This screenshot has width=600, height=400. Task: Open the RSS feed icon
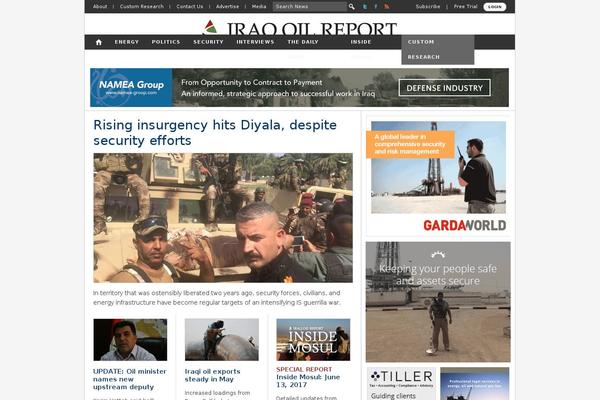387,7
